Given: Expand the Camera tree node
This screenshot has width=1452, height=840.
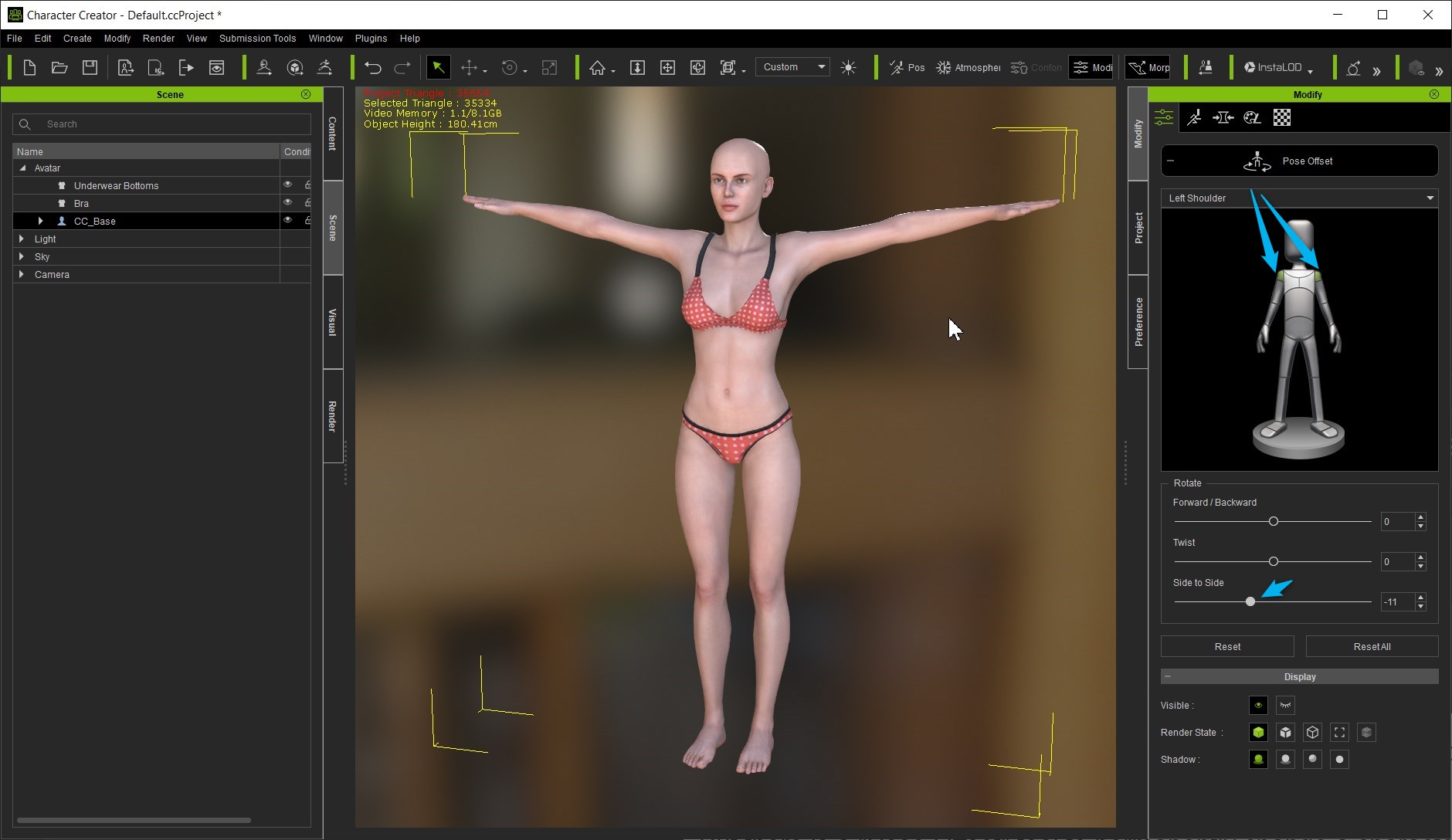Looking at the screenshot, I should [x=22, y=274].
